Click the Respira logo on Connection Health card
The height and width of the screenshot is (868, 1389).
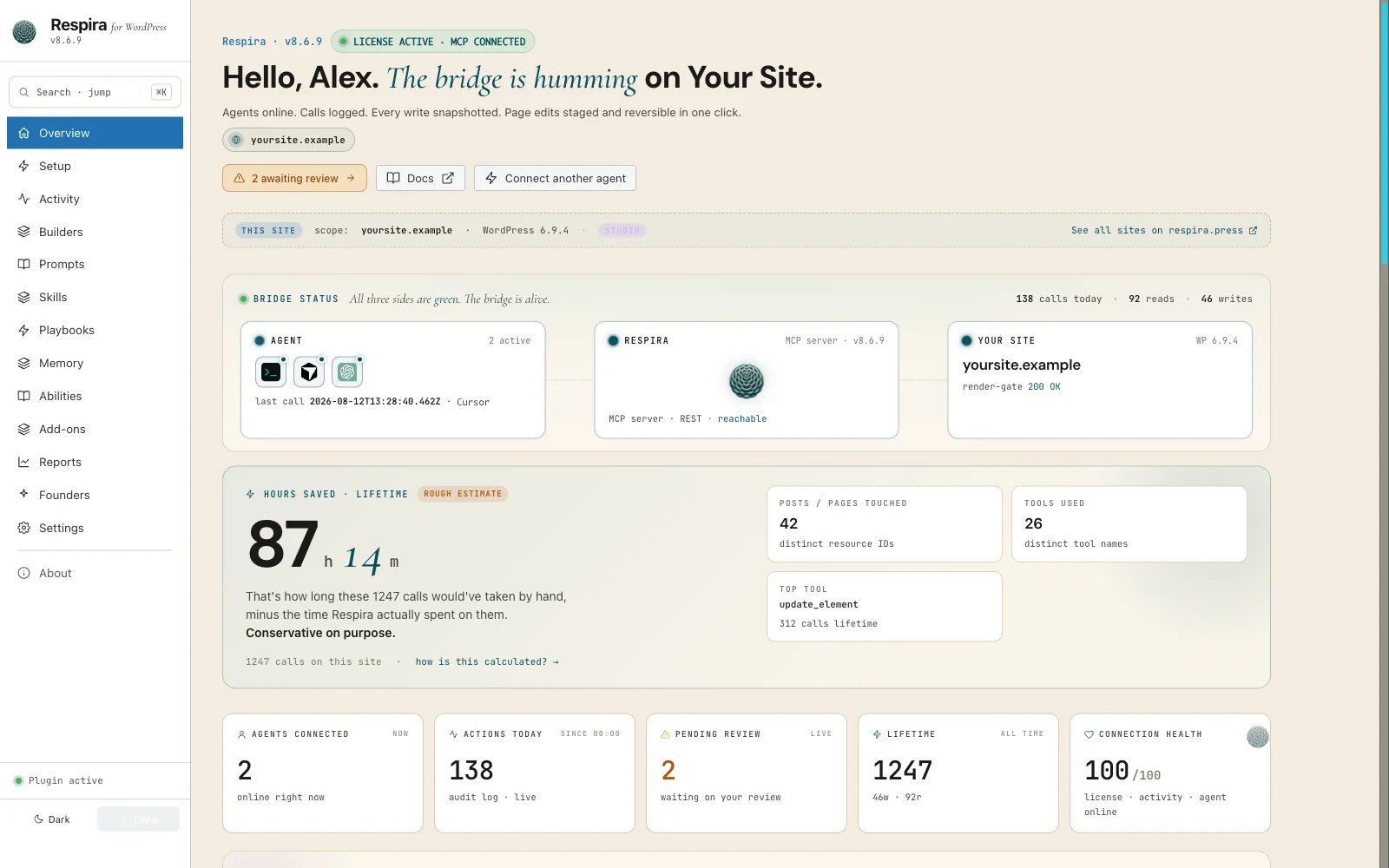point(1258,737)
